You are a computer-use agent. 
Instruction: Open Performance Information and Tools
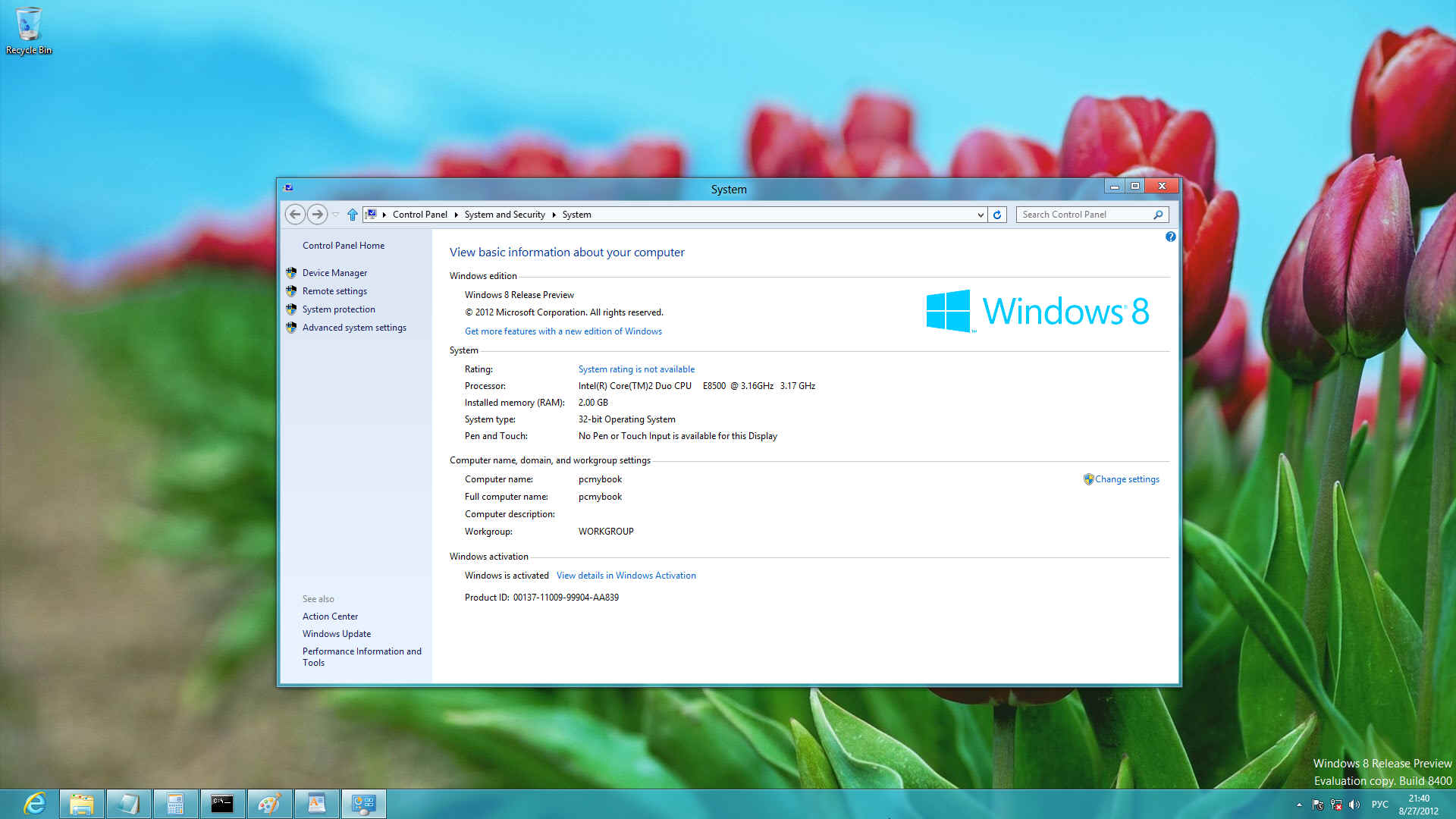pos(360,656)
